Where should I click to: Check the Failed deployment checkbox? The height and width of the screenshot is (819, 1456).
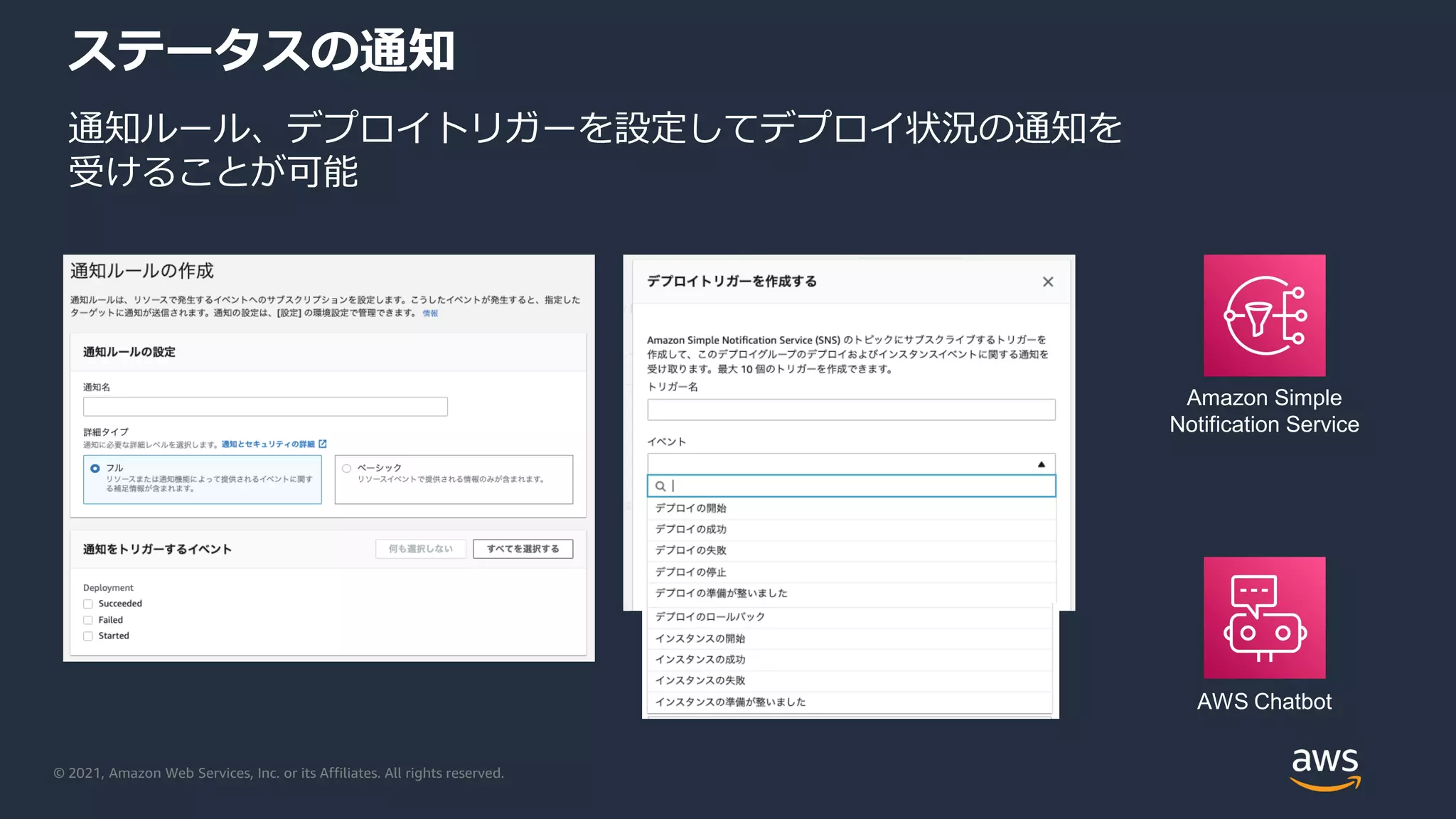pyautogui.click(x=88, y=620)
